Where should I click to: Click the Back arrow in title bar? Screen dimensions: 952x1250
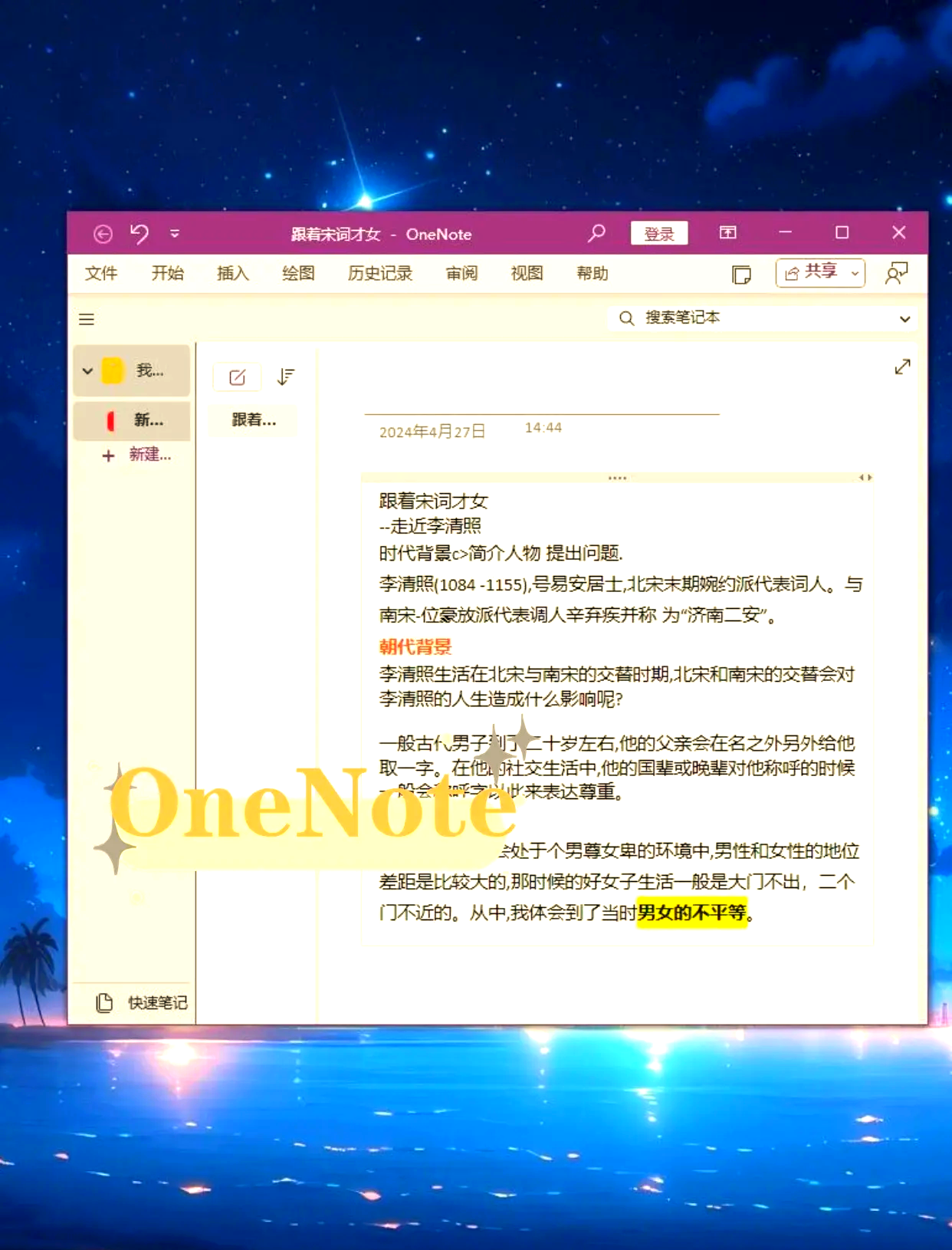[x=103, y=234]
